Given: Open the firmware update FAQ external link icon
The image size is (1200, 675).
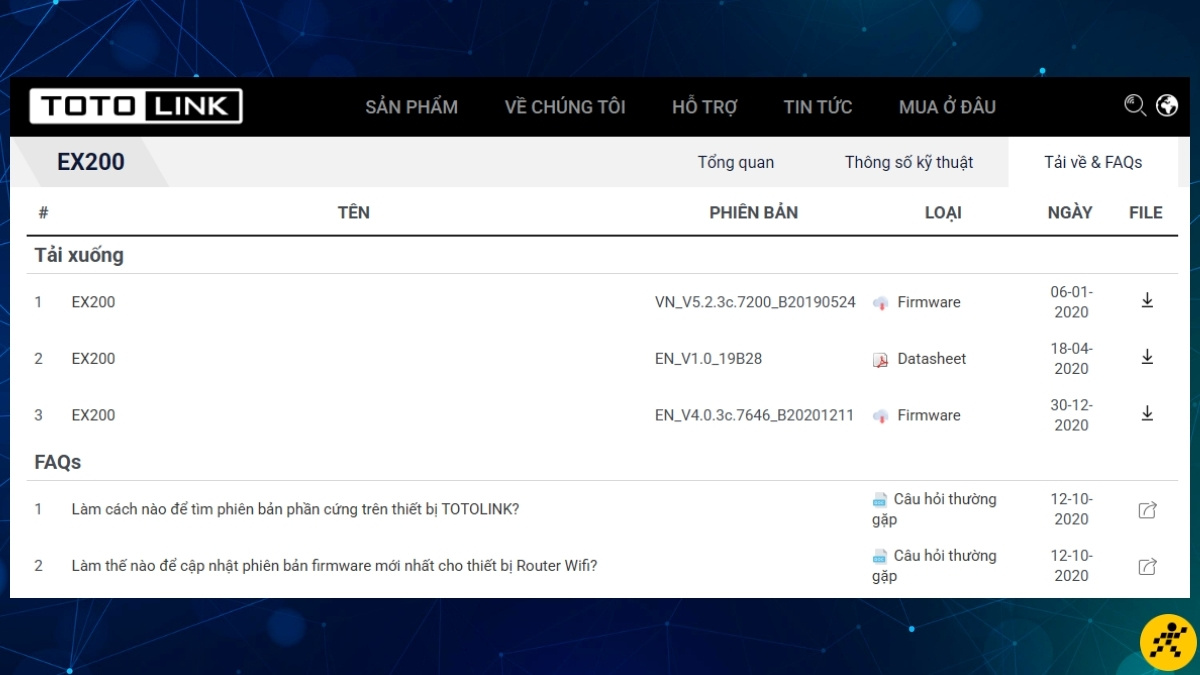Looking at the screenshot, I should 1147,567.
